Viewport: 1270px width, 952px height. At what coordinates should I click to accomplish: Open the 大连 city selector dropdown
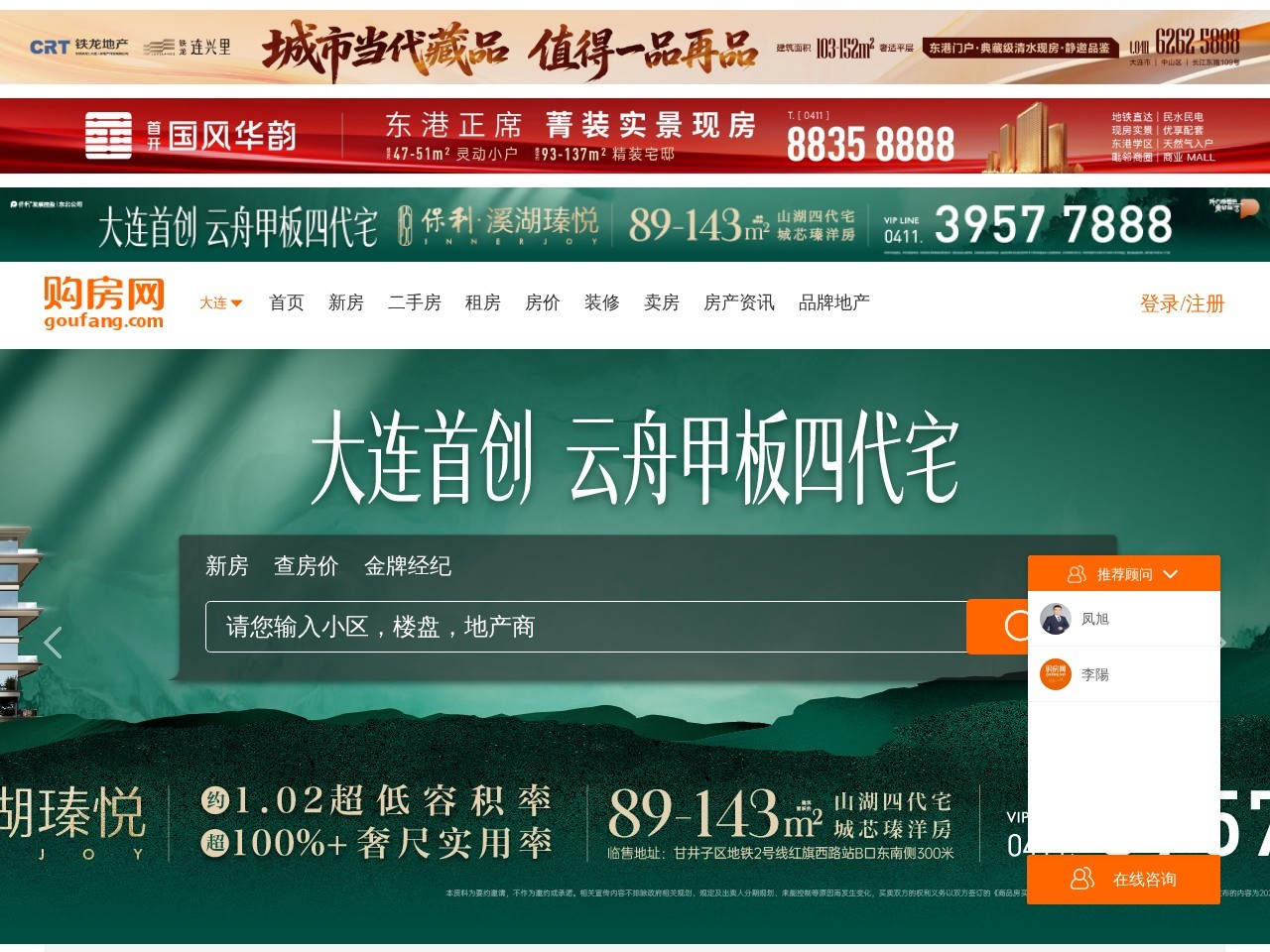[x=220, y=302]
